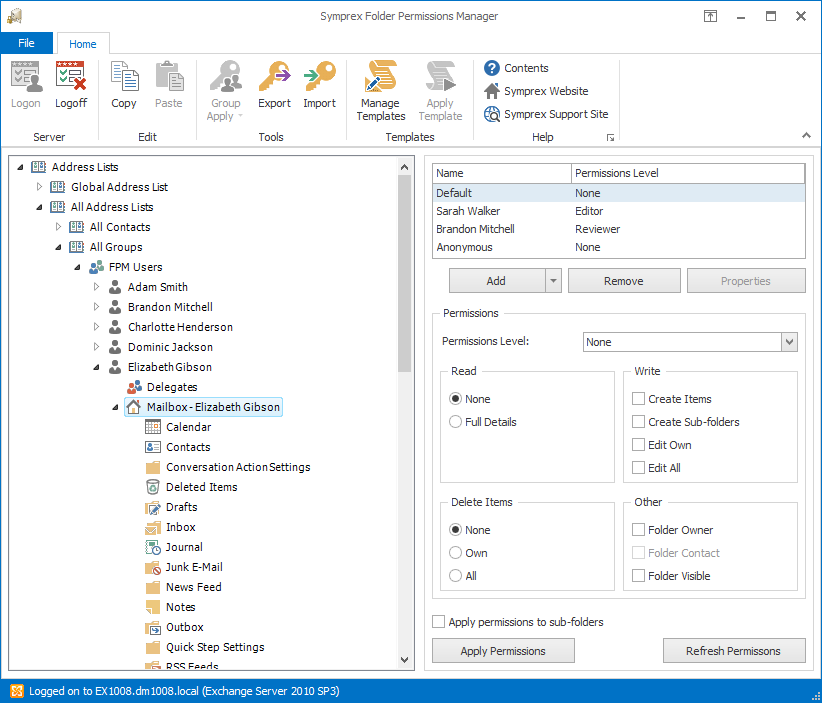This screenshot has width=822, height=703.
Task: Sort by the Name column header
Action: click(502, 173)
